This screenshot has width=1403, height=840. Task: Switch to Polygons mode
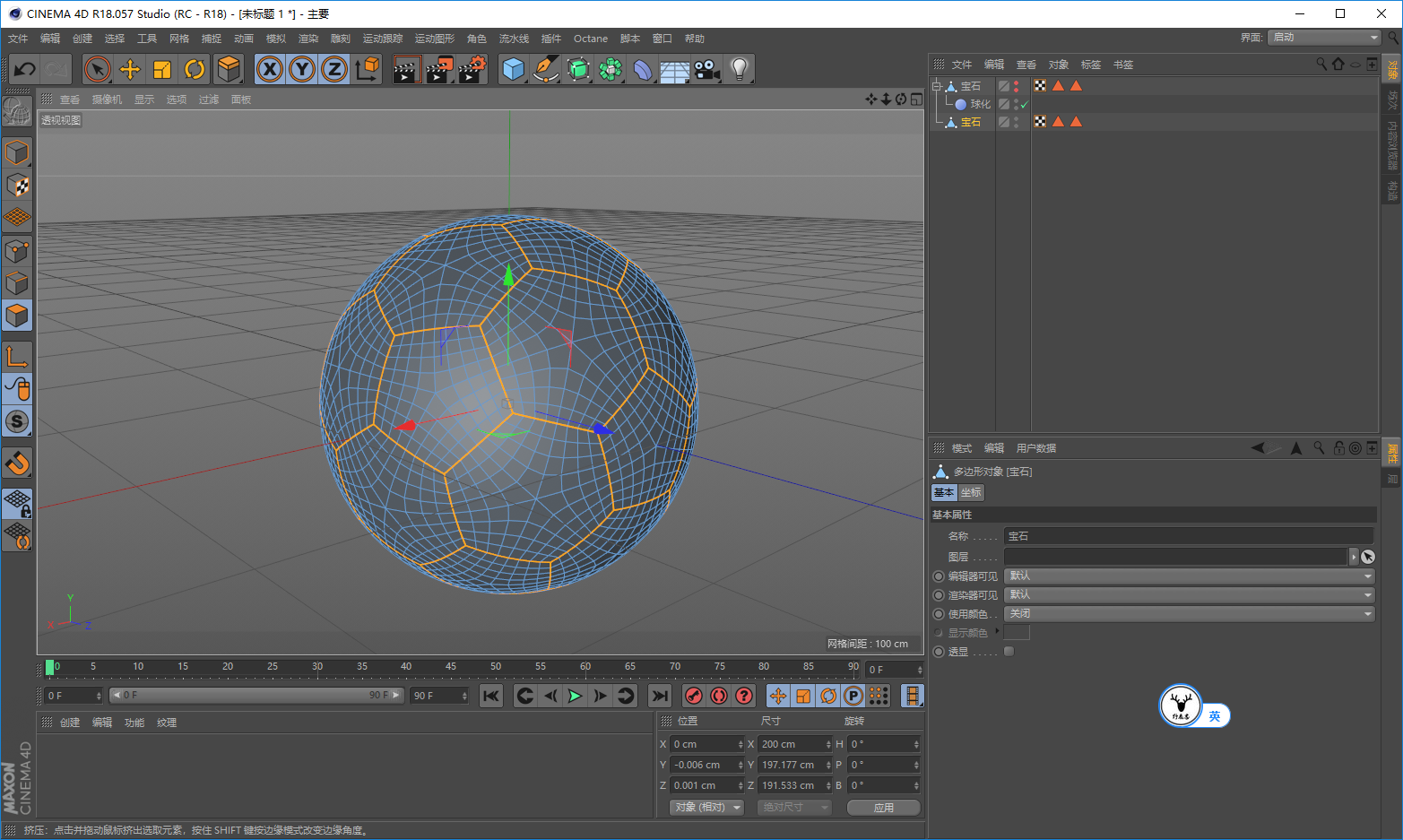point(17,316)
